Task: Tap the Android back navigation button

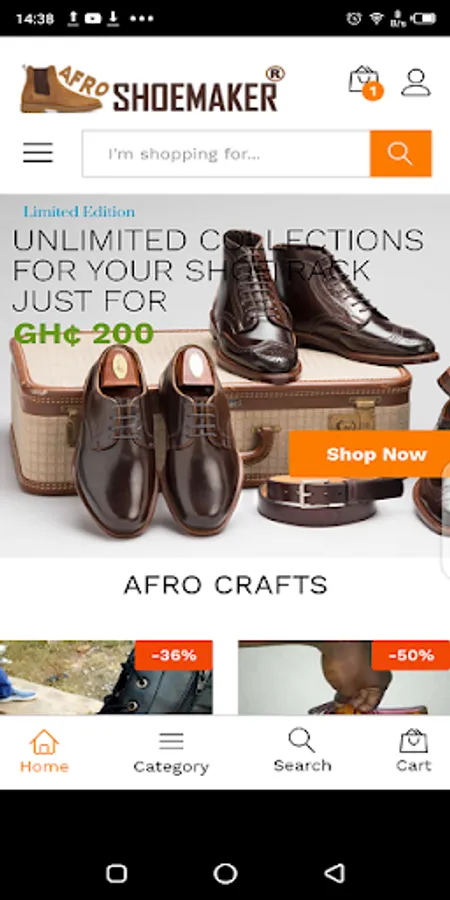Action: pos(334,873)
